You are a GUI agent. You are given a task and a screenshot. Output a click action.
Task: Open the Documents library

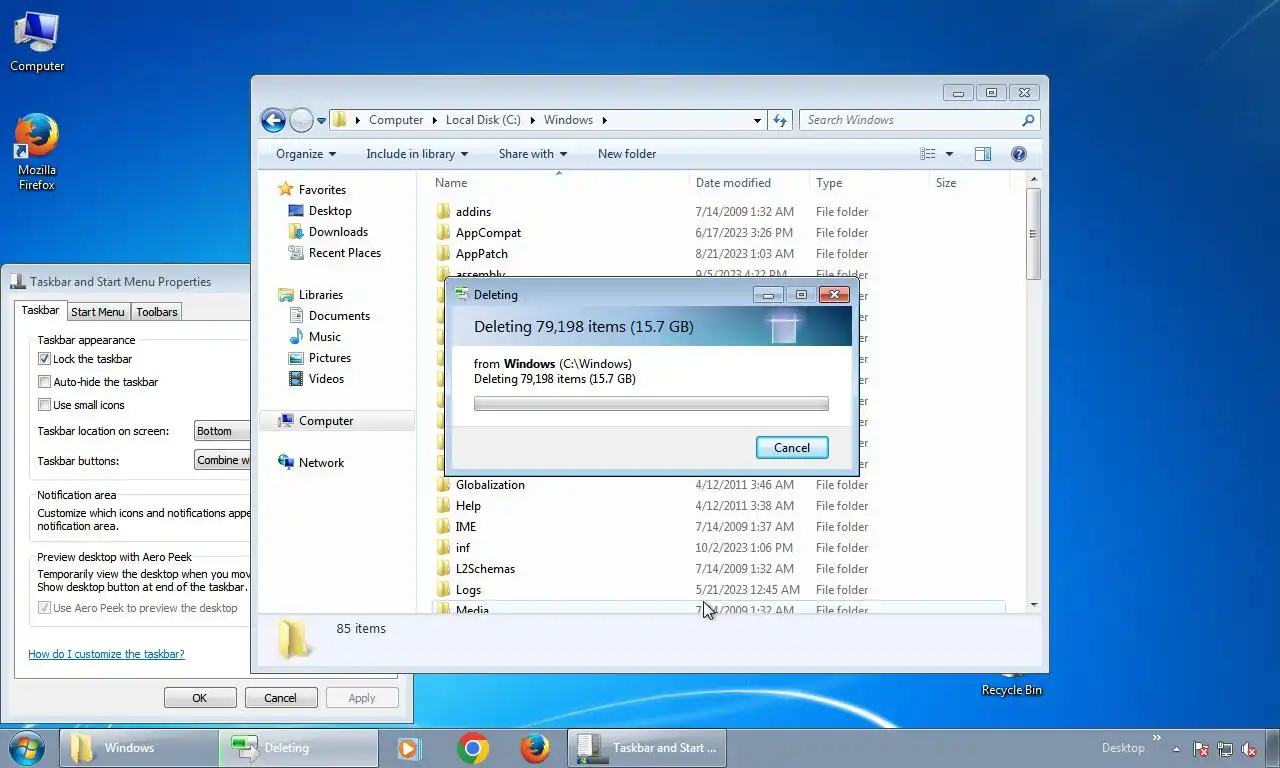339,316
